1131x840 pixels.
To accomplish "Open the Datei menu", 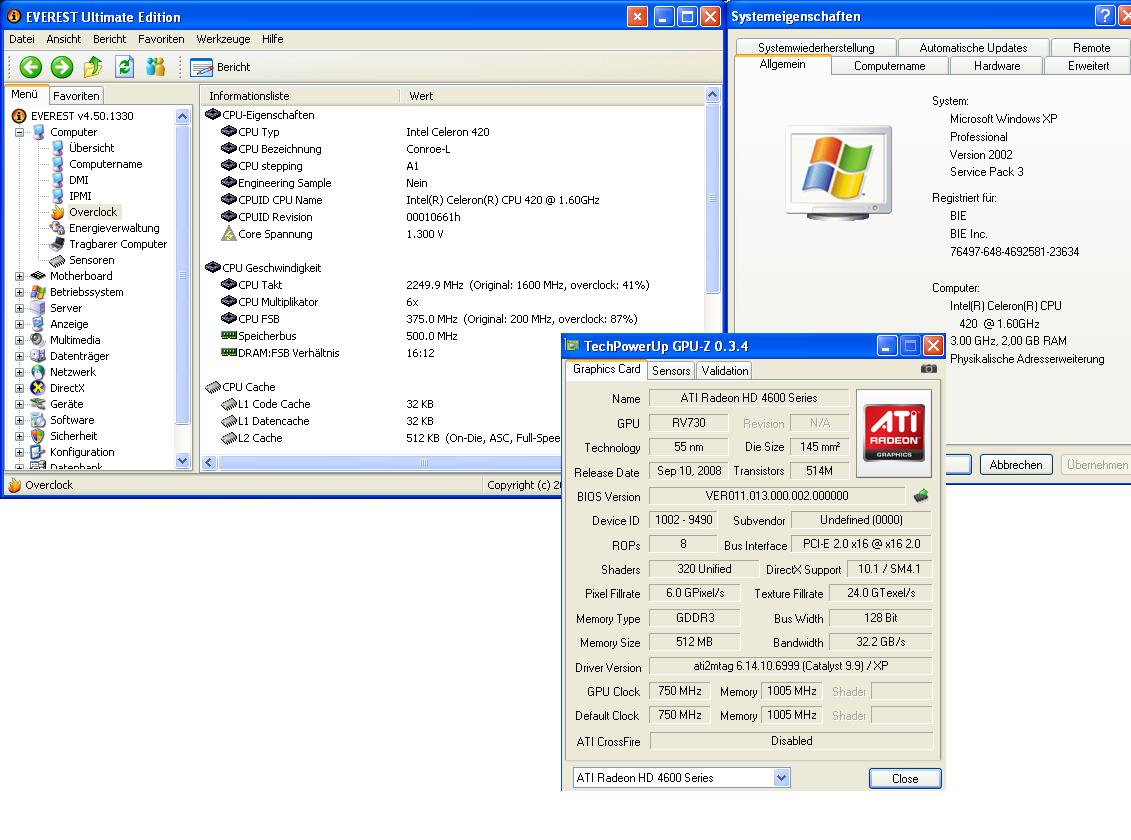I will [x=22, y=39].
